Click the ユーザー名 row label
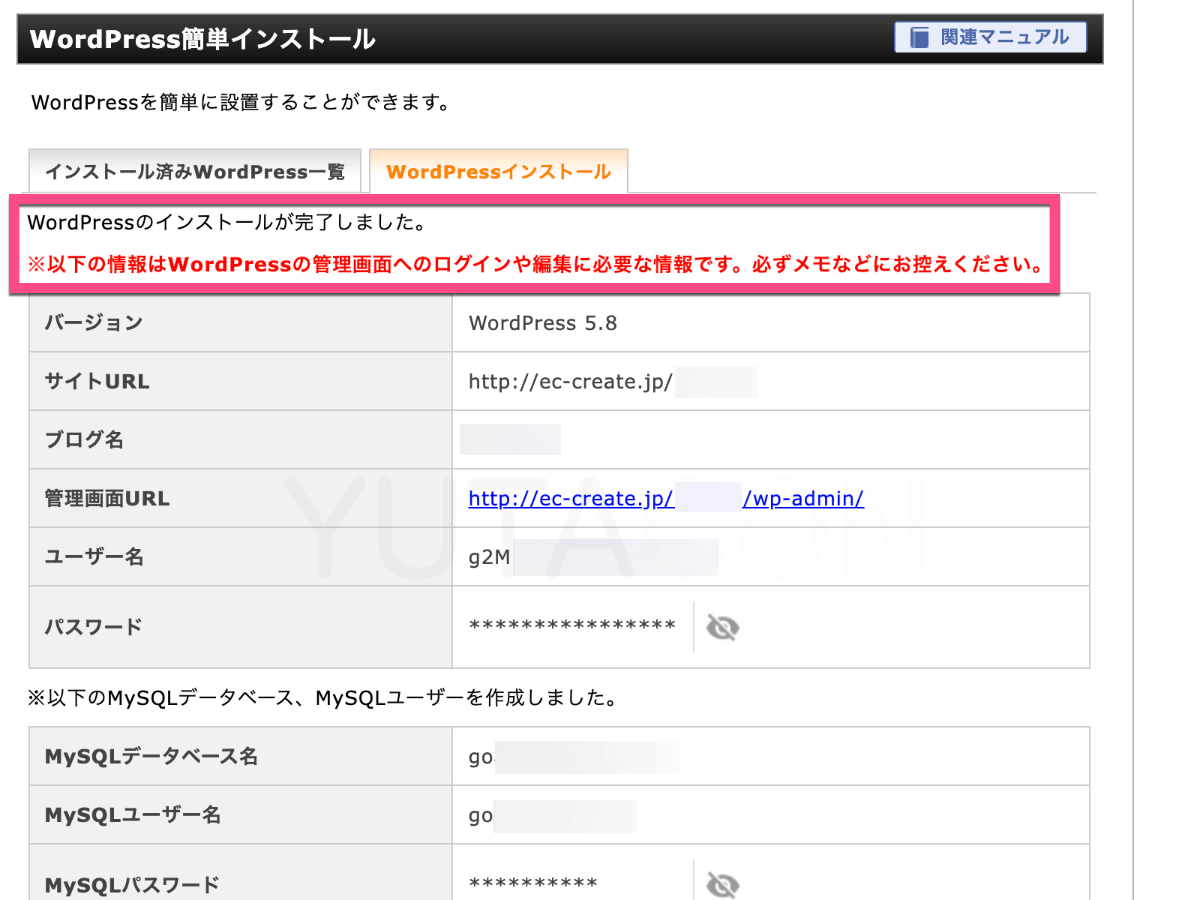The height and width of the screenshot is (900, 1187). pos(94,557)
